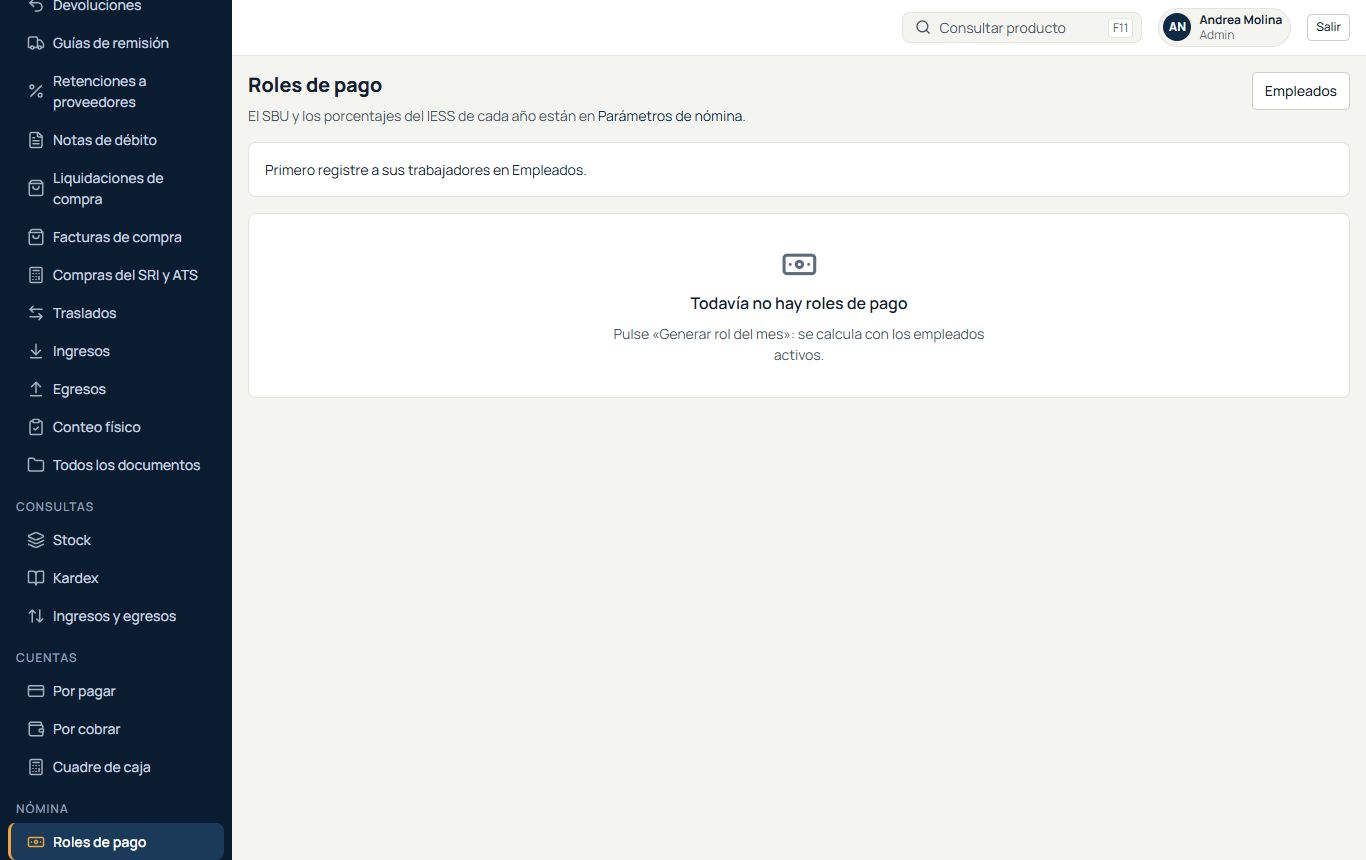This screenshot has width=1366, height=860.
Task: Click the wallet icon beside Por cobrar
Action: point(36,729)
